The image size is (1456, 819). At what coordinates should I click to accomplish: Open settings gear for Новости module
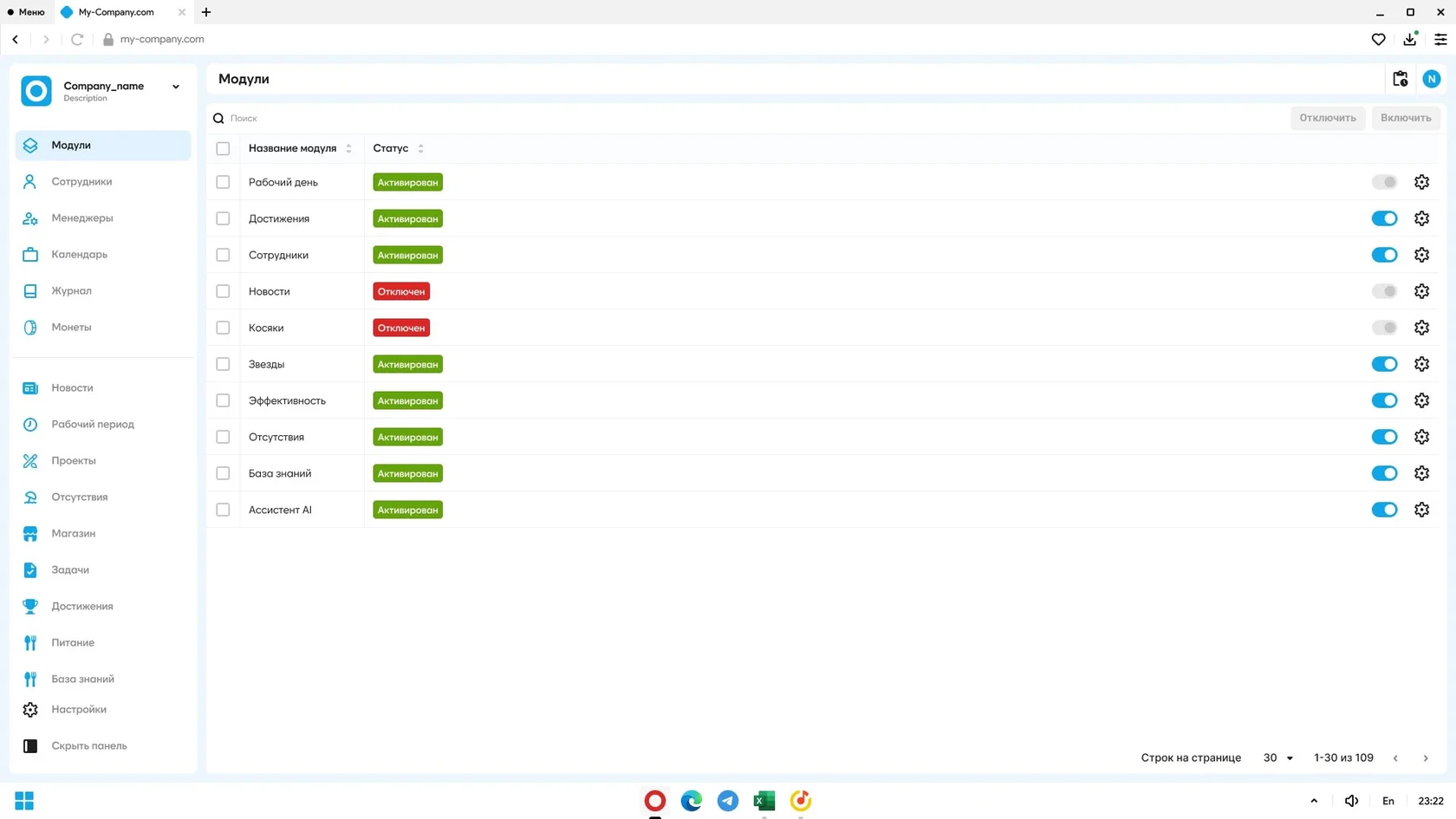(x=1421, y=291)
